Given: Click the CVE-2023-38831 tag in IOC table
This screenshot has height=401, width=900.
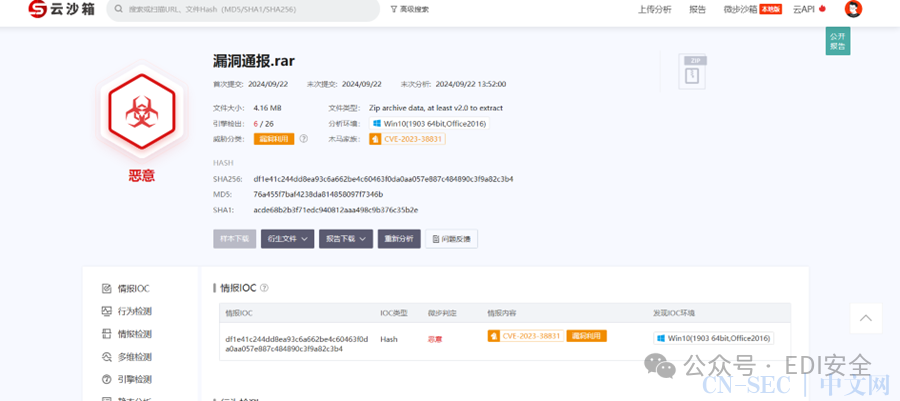Looking at the screenshot, I should click(525, 336).
